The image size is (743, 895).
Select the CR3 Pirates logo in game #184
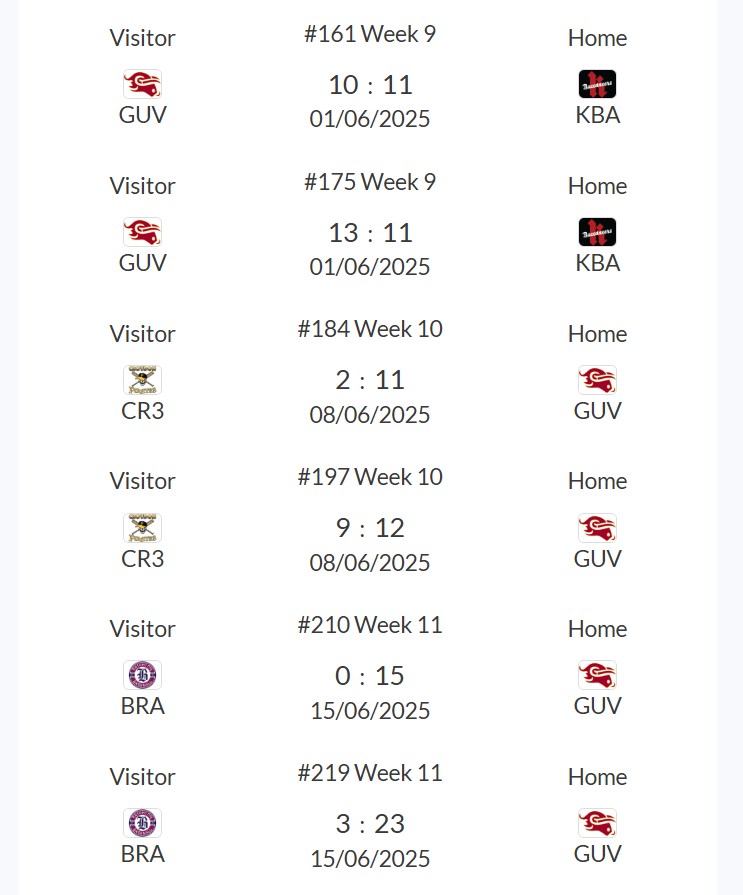(x=142, y=380)
